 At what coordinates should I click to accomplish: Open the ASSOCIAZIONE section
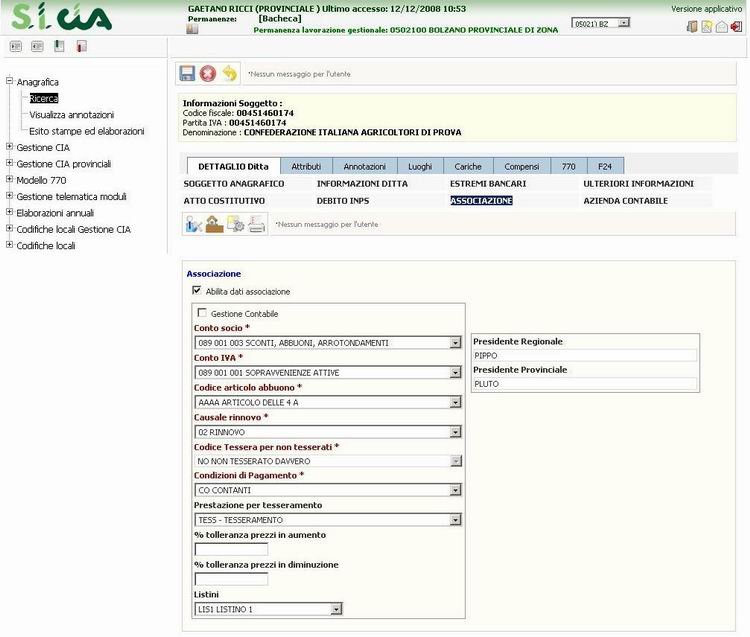481,201
